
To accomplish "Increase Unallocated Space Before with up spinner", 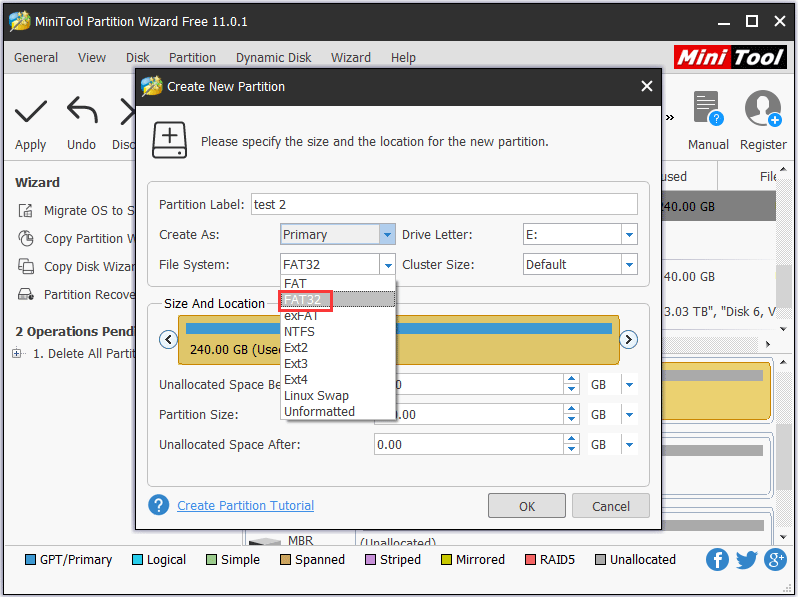I will [x=572, y=379].
